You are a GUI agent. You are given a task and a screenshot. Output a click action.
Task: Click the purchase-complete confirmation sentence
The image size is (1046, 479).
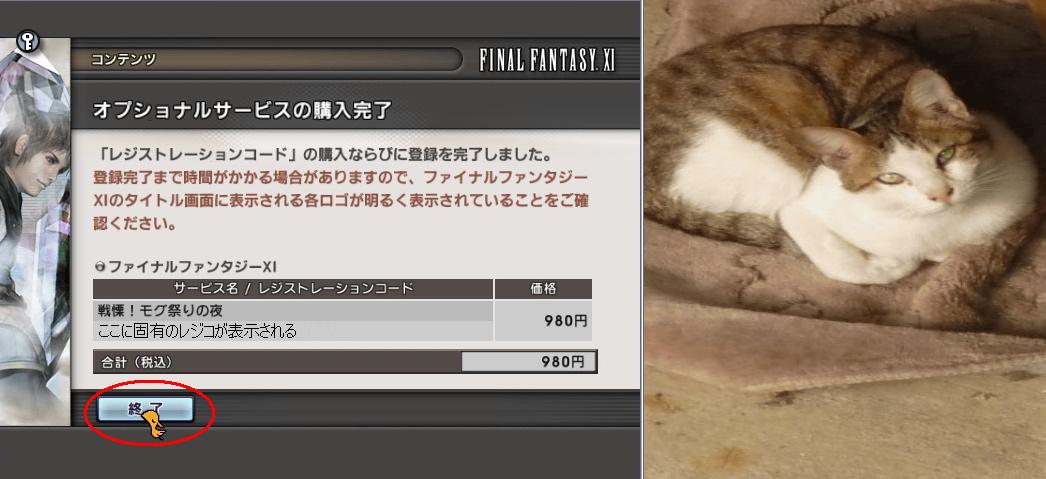[x=322, y=155]
